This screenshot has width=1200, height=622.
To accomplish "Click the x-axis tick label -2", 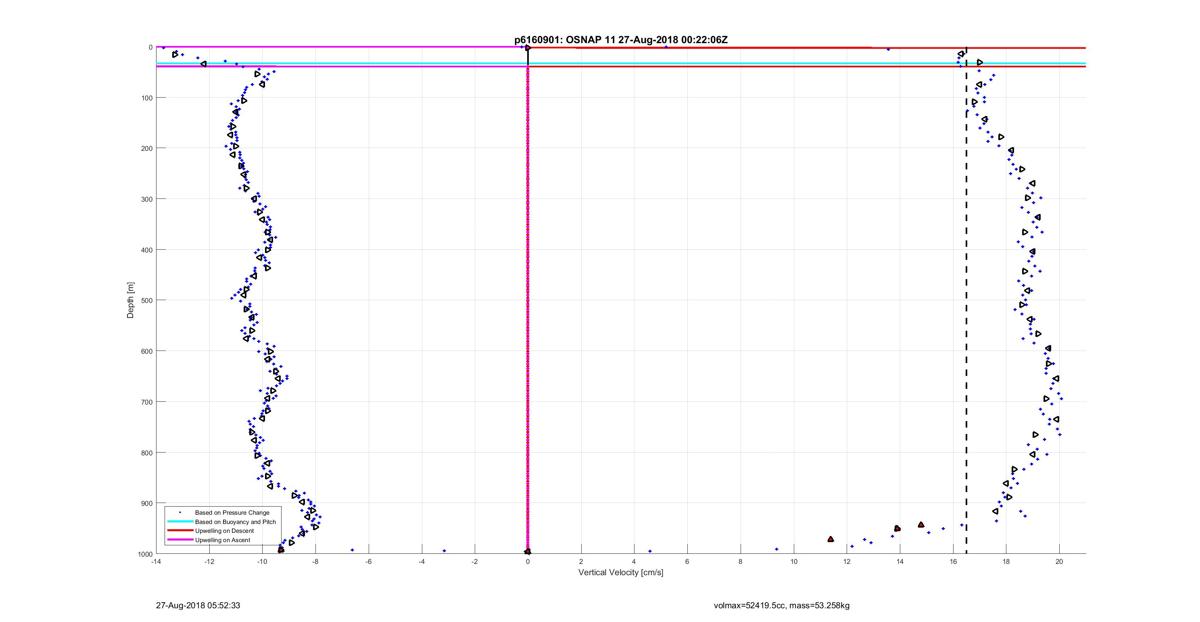I will point(474,562).
